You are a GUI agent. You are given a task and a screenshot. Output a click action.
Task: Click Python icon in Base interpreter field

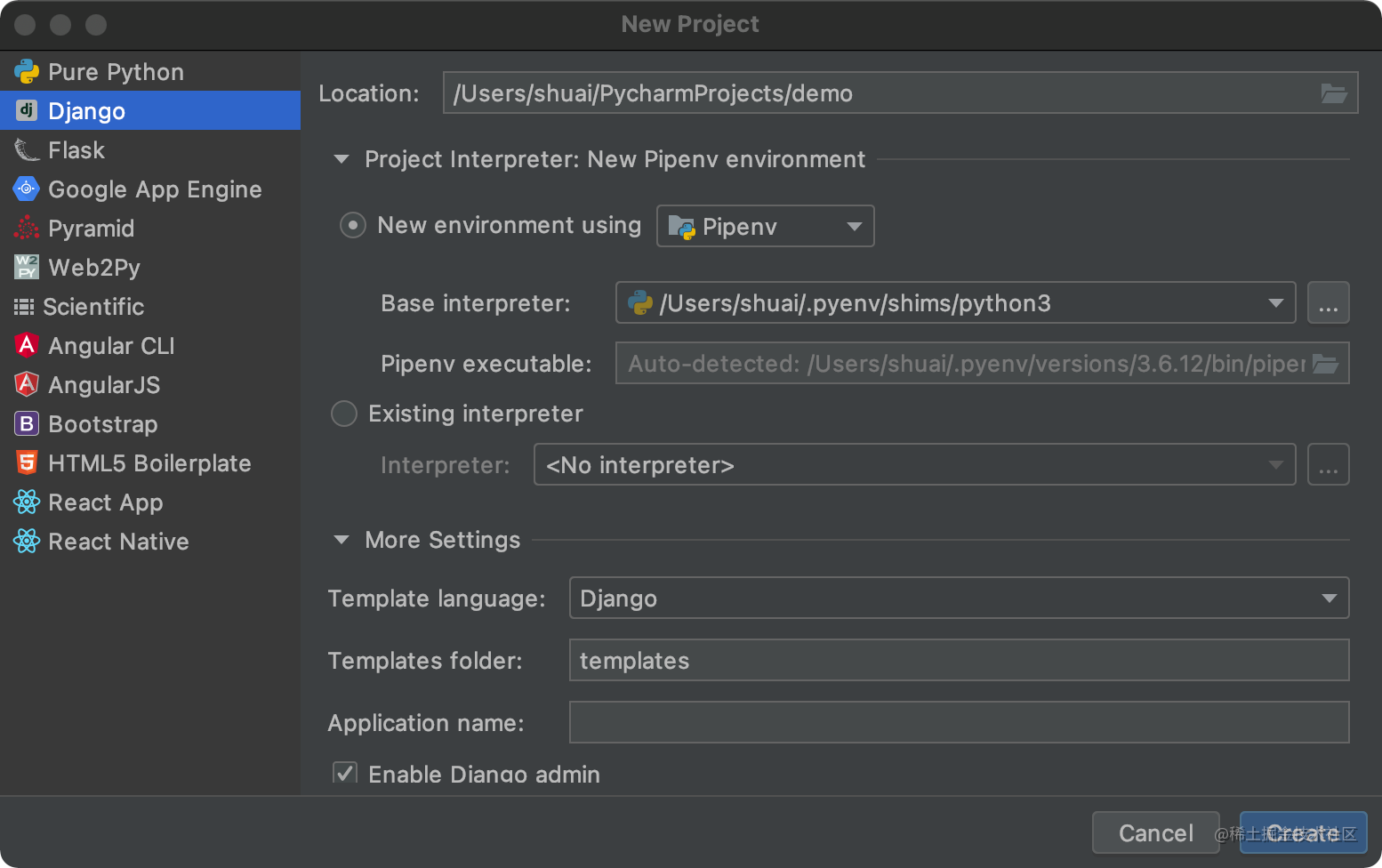[640, 303]
